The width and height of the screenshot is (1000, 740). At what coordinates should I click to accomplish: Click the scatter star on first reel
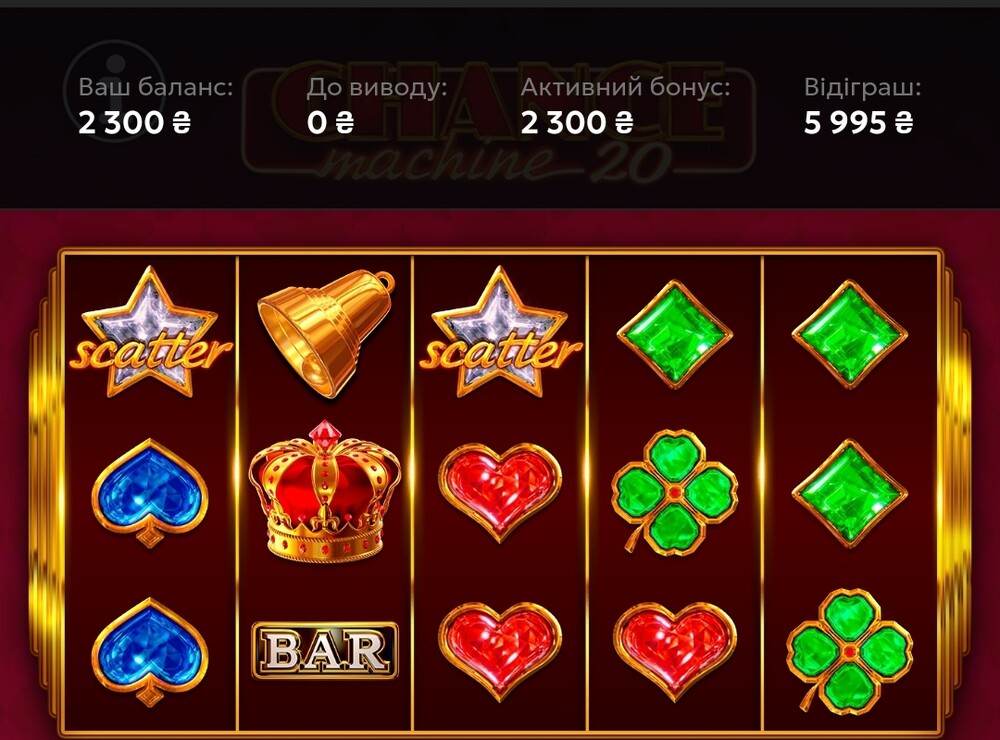tap(151, 332)
